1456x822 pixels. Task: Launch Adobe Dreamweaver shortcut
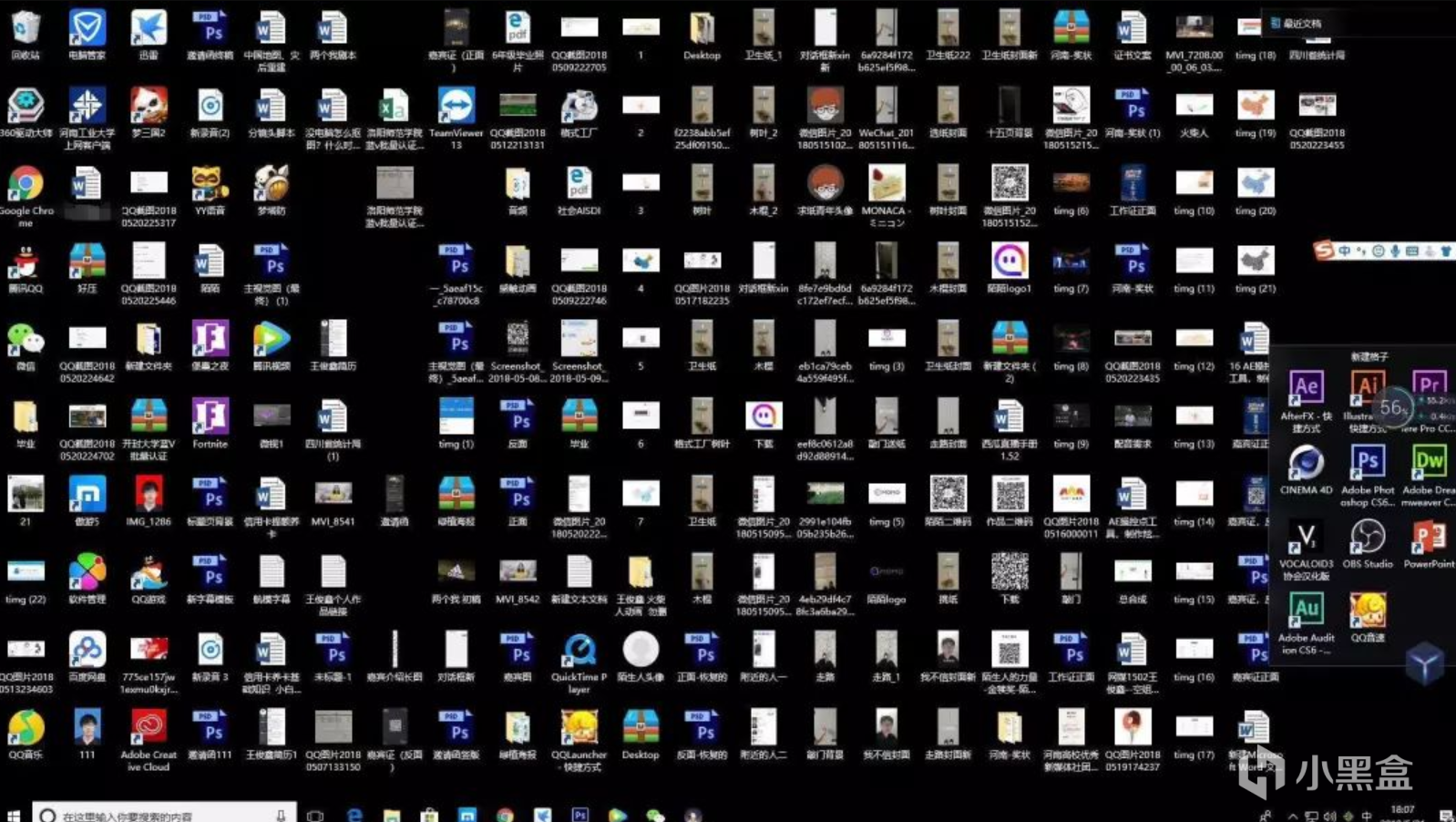(1429, 476)
